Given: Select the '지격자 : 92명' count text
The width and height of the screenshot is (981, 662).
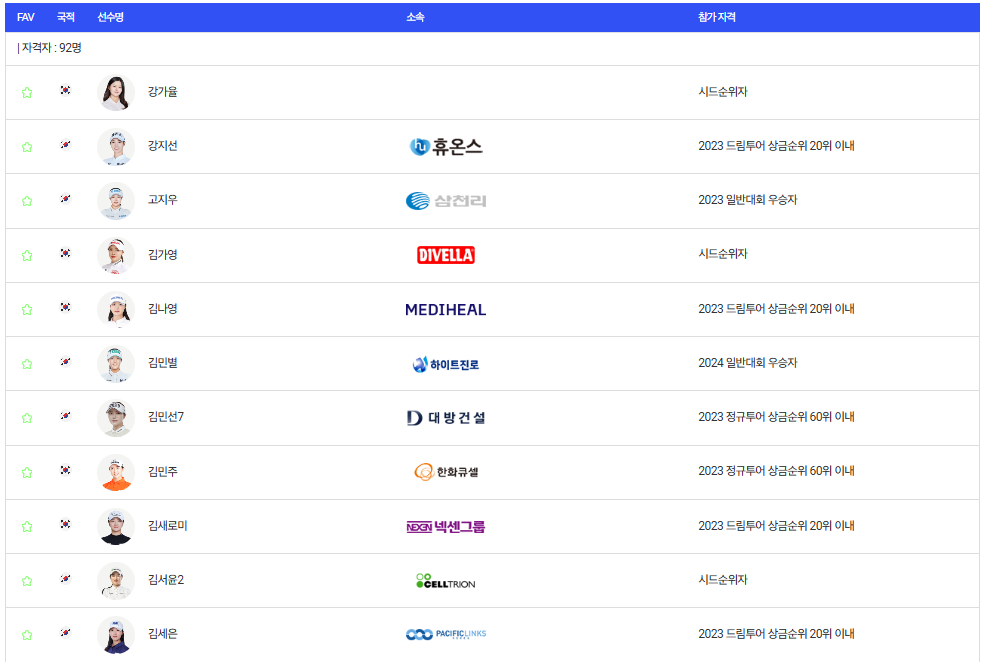Looking at the screenshot, I should click(x=49, y=48).
